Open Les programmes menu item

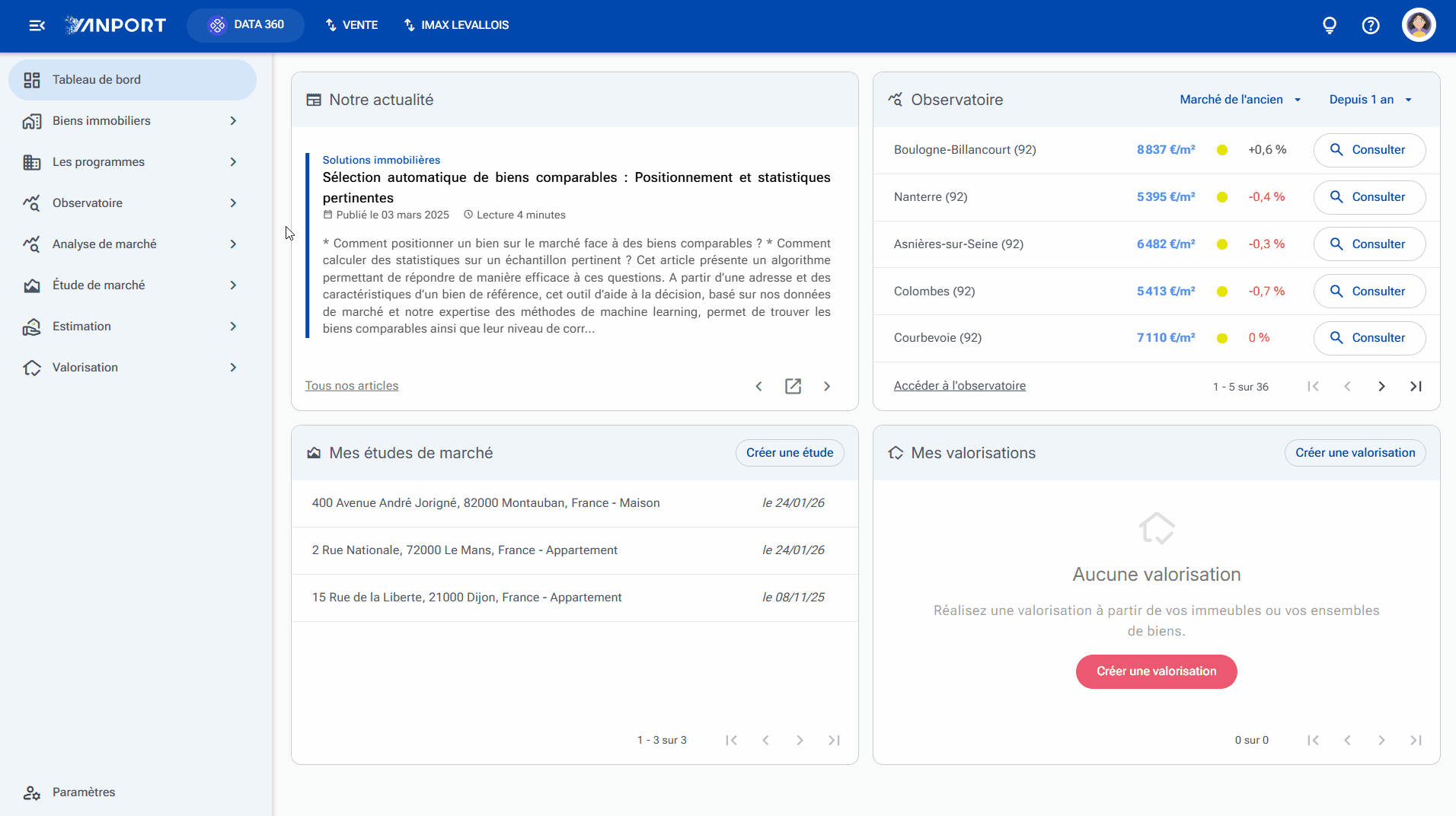click(x=133, y=162)
